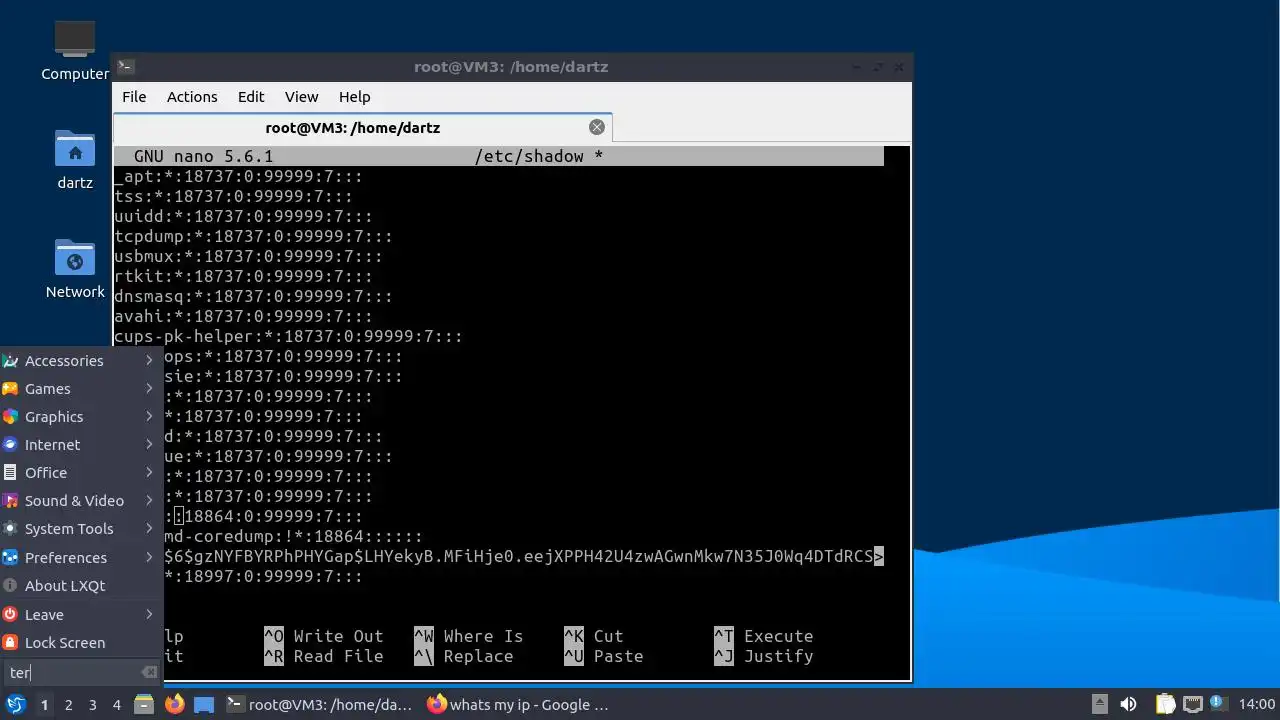Click the Leave power icon
The height and width of the screenshot is (720, 1280).
[10, 615]
